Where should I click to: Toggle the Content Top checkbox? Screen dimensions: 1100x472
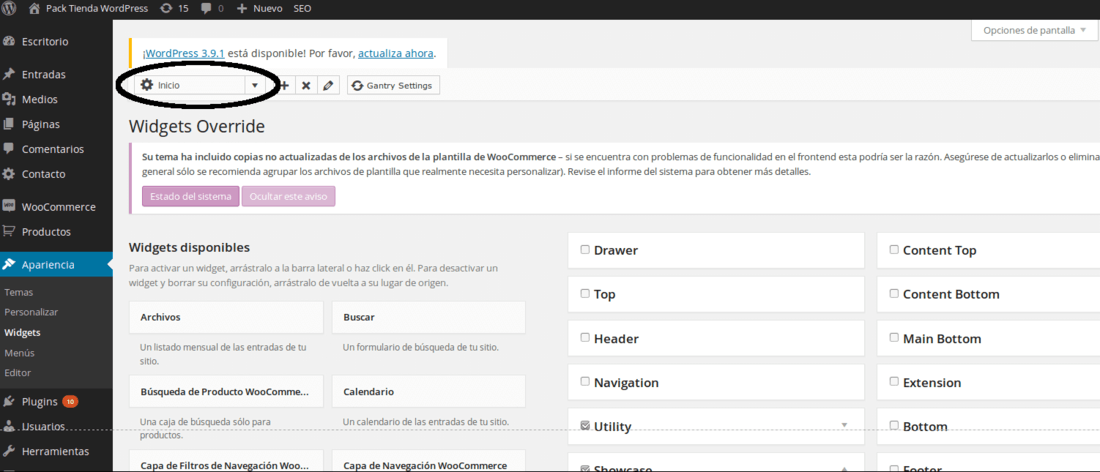click(x=894, y=249)
